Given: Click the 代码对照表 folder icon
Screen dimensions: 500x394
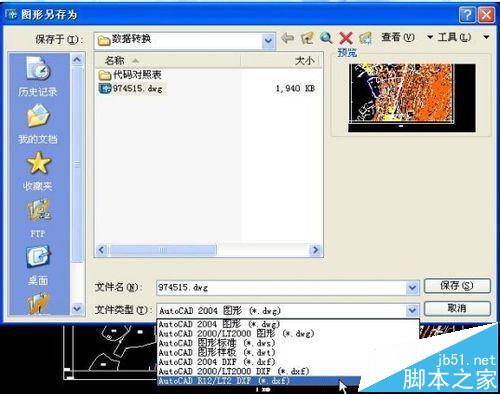Looking at the screenshot, I should point(105,75).
